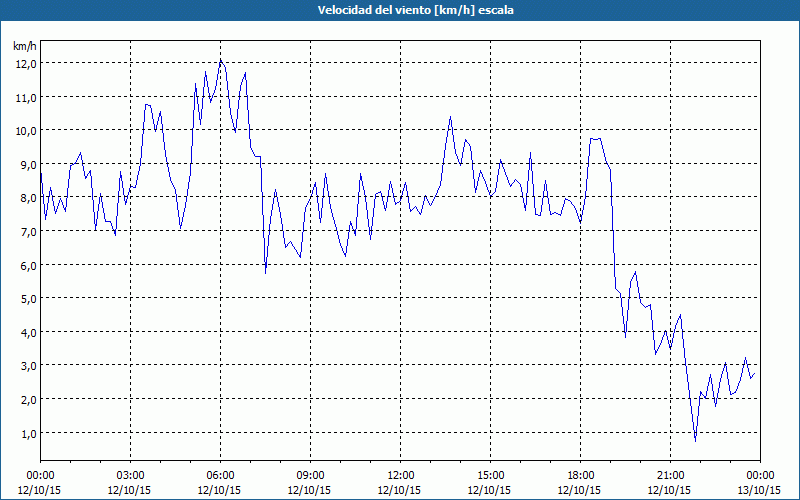Click the 18:00 time axis label
Viewport: 800px width, 500px height.
tap(581, 476)
